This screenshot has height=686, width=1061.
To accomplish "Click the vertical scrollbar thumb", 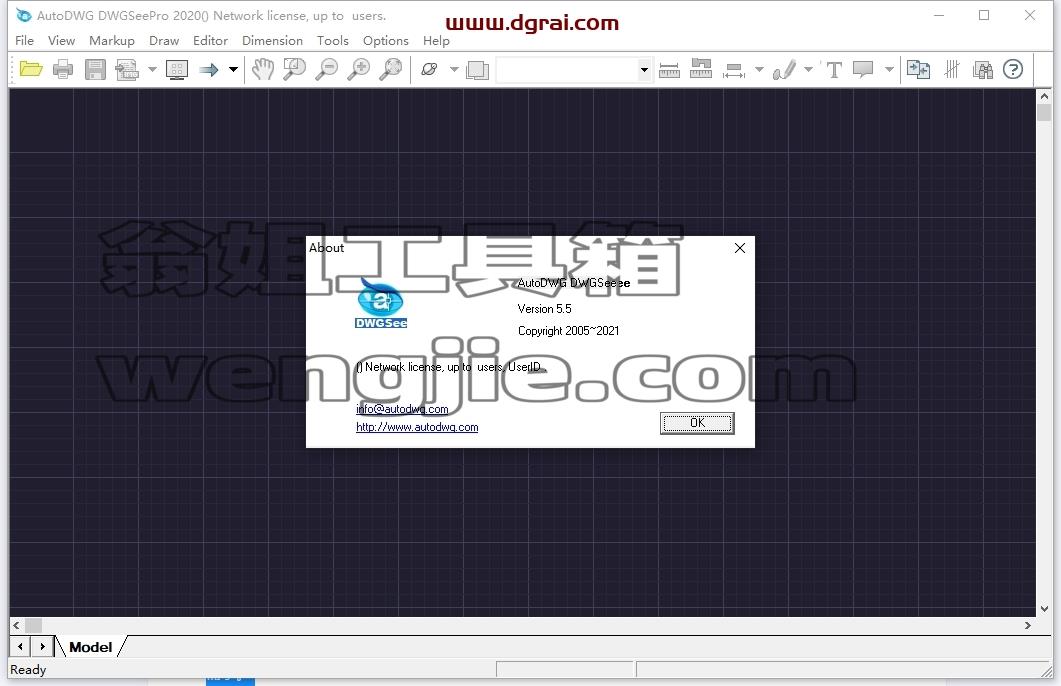I will click(x=1043, y=112).
